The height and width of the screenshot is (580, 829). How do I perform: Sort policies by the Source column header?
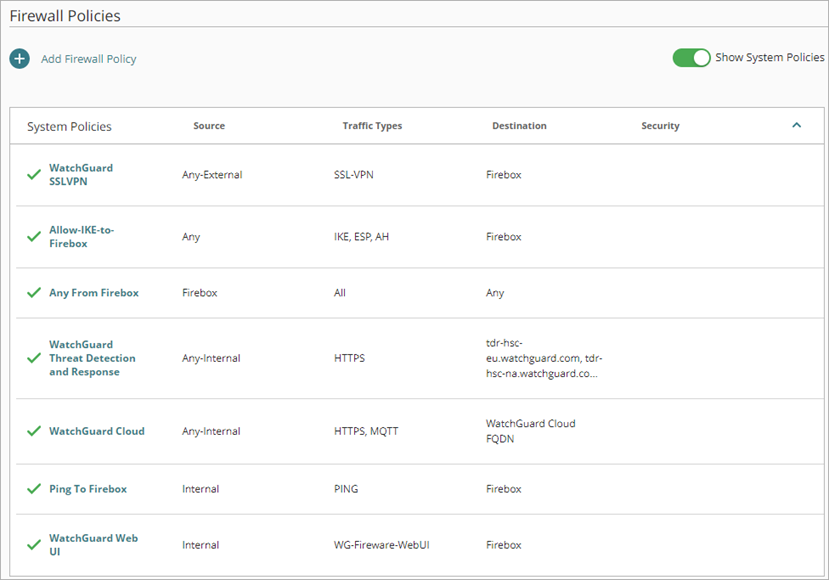209,126
